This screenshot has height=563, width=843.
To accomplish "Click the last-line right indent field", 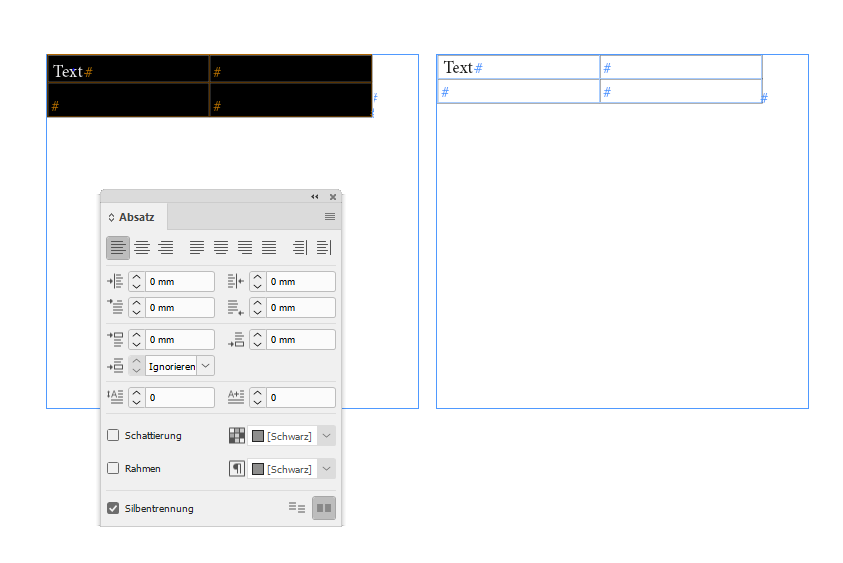I will coord(301,308).
